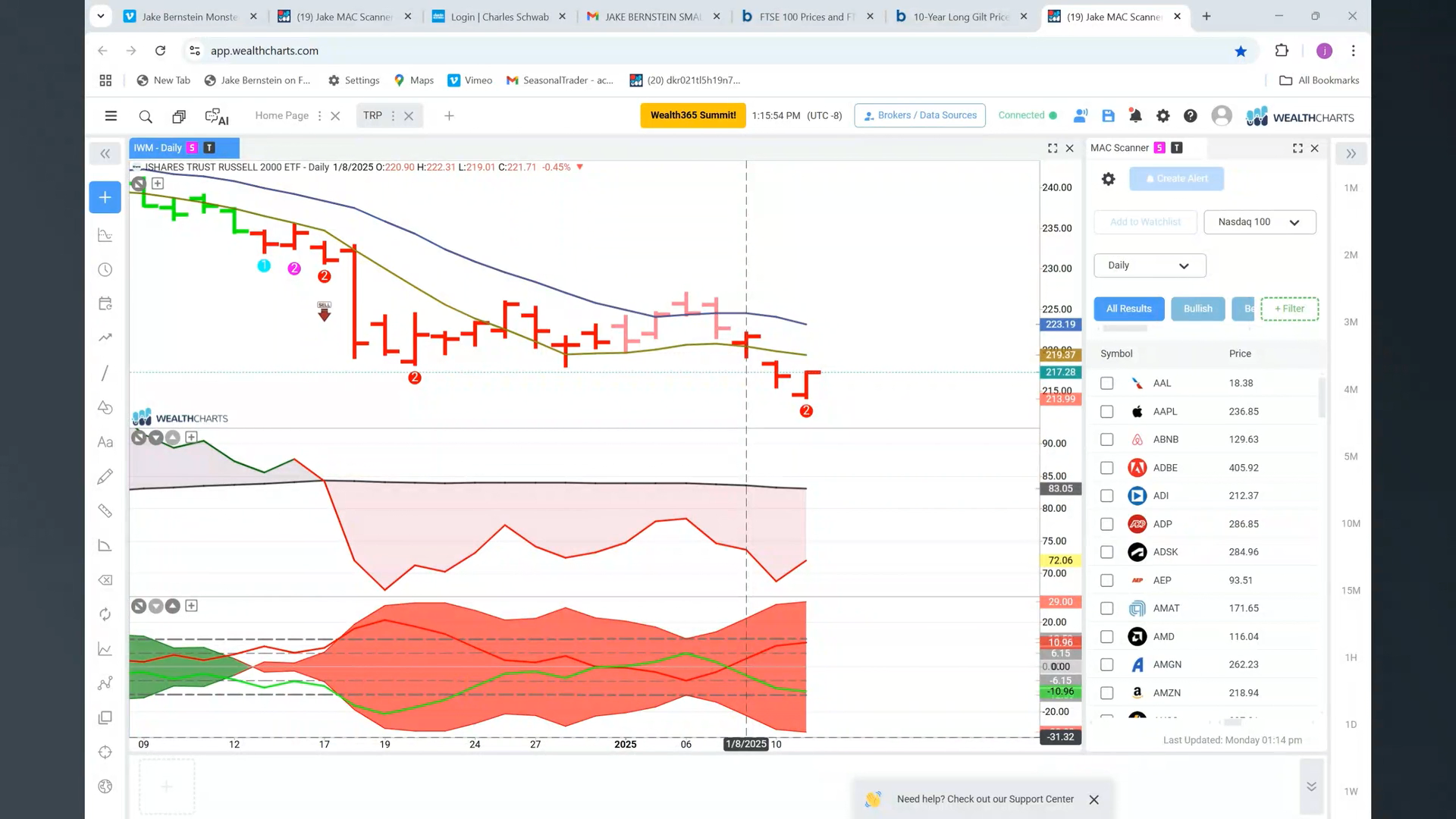Check the ADI row checkbox
Image resolution: width=1456 pixels, height=819 pixels.
(x=1107, y=496)
